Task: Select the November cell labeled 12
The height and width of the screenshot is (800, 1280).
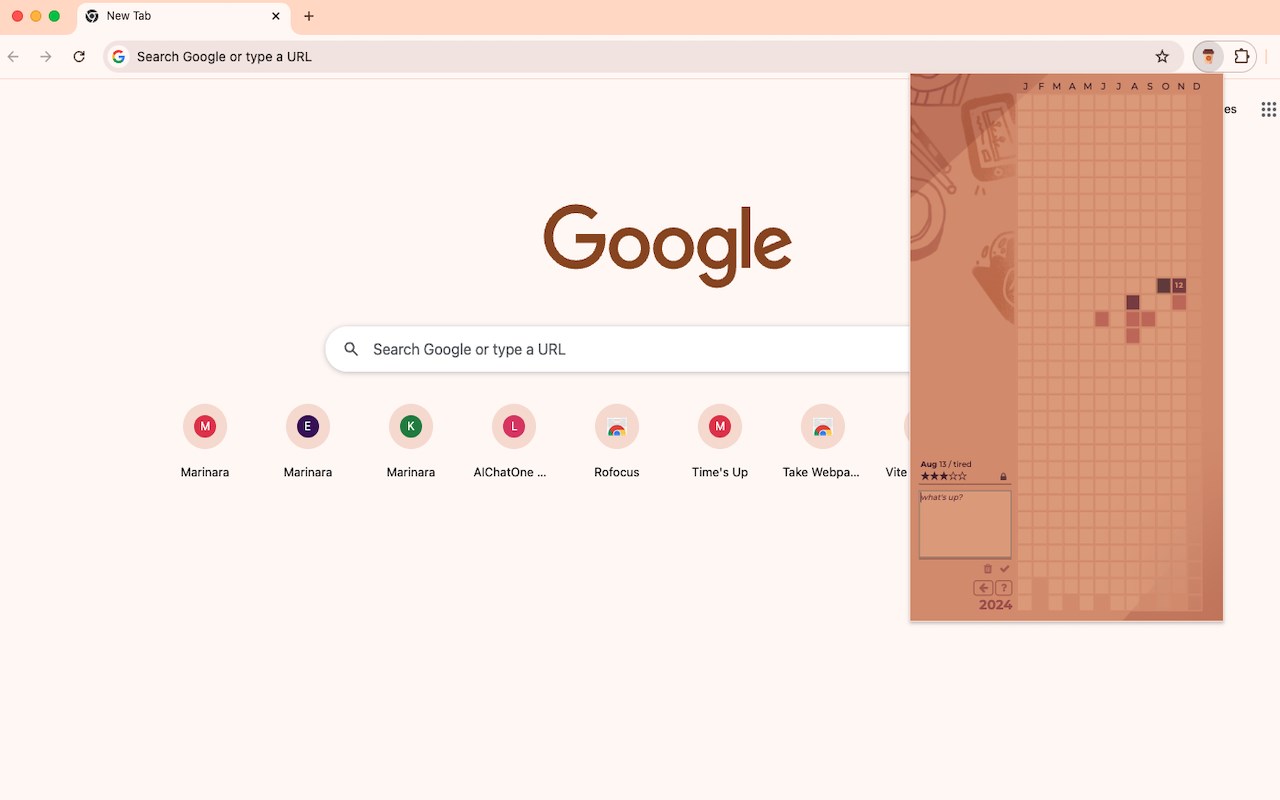Action: 1179,286
